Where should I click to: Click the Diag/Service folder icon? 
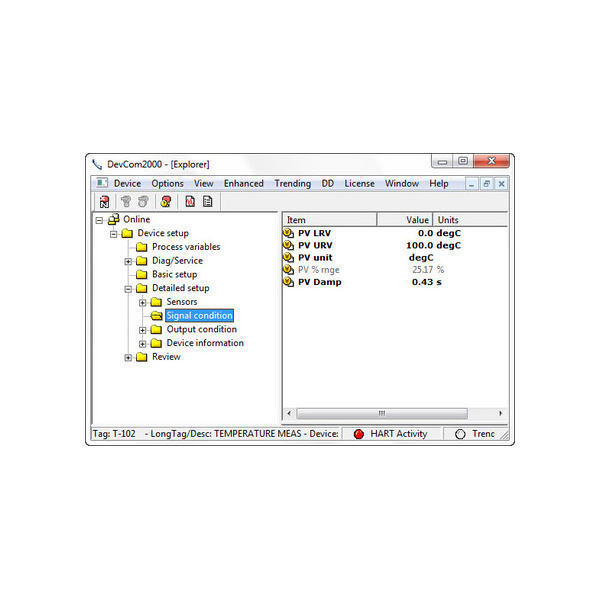pos(142,261)
